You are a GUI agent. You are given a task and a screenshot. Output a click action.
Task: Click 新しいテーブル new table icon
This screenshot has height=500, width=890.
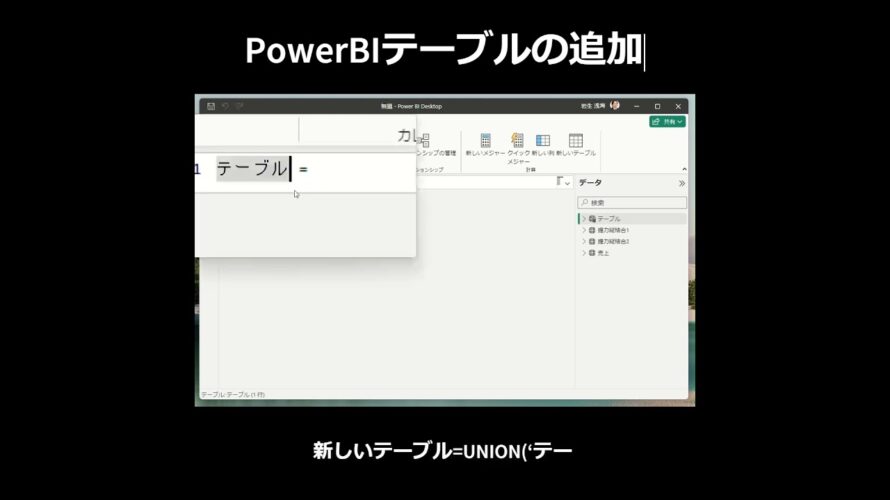[x=576, y=140]
